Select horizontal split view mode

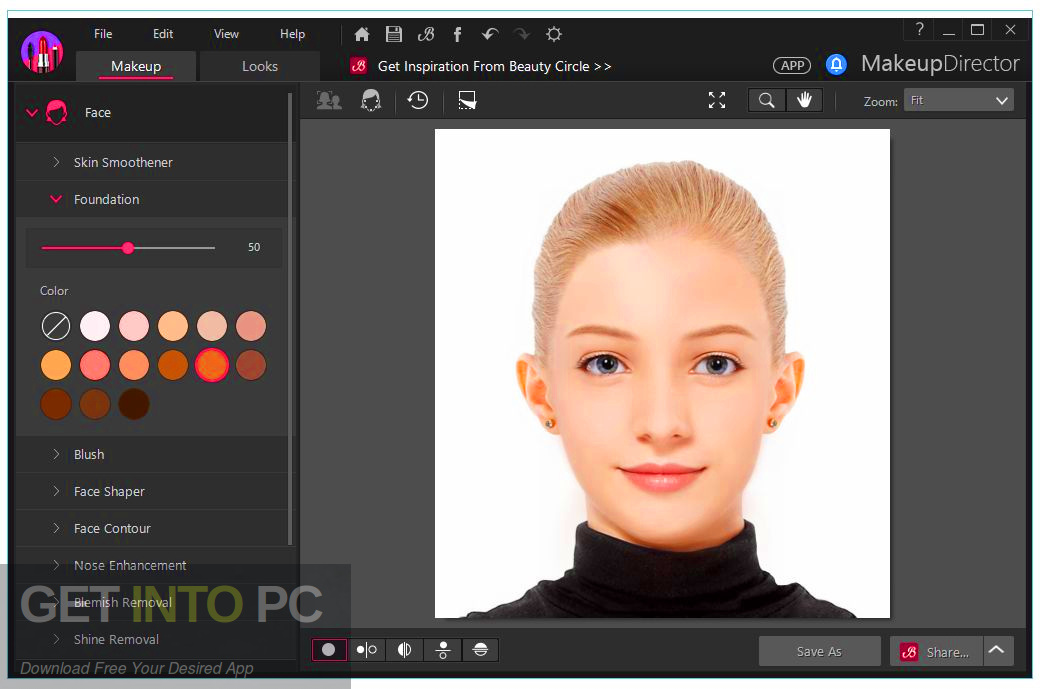point(480,650)
